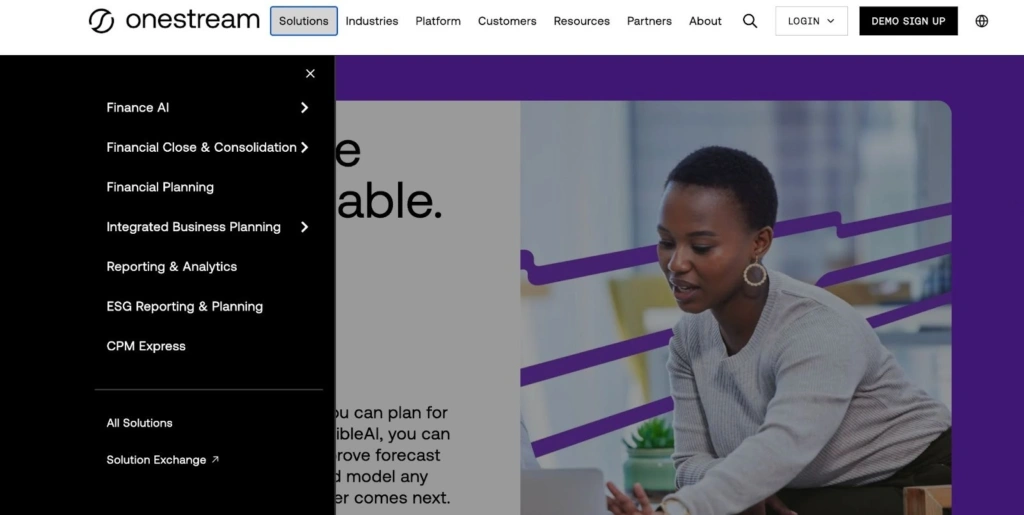Select the Solutions menu item
The width and height of the screenshot is (1024, 515).
(304, 21)
